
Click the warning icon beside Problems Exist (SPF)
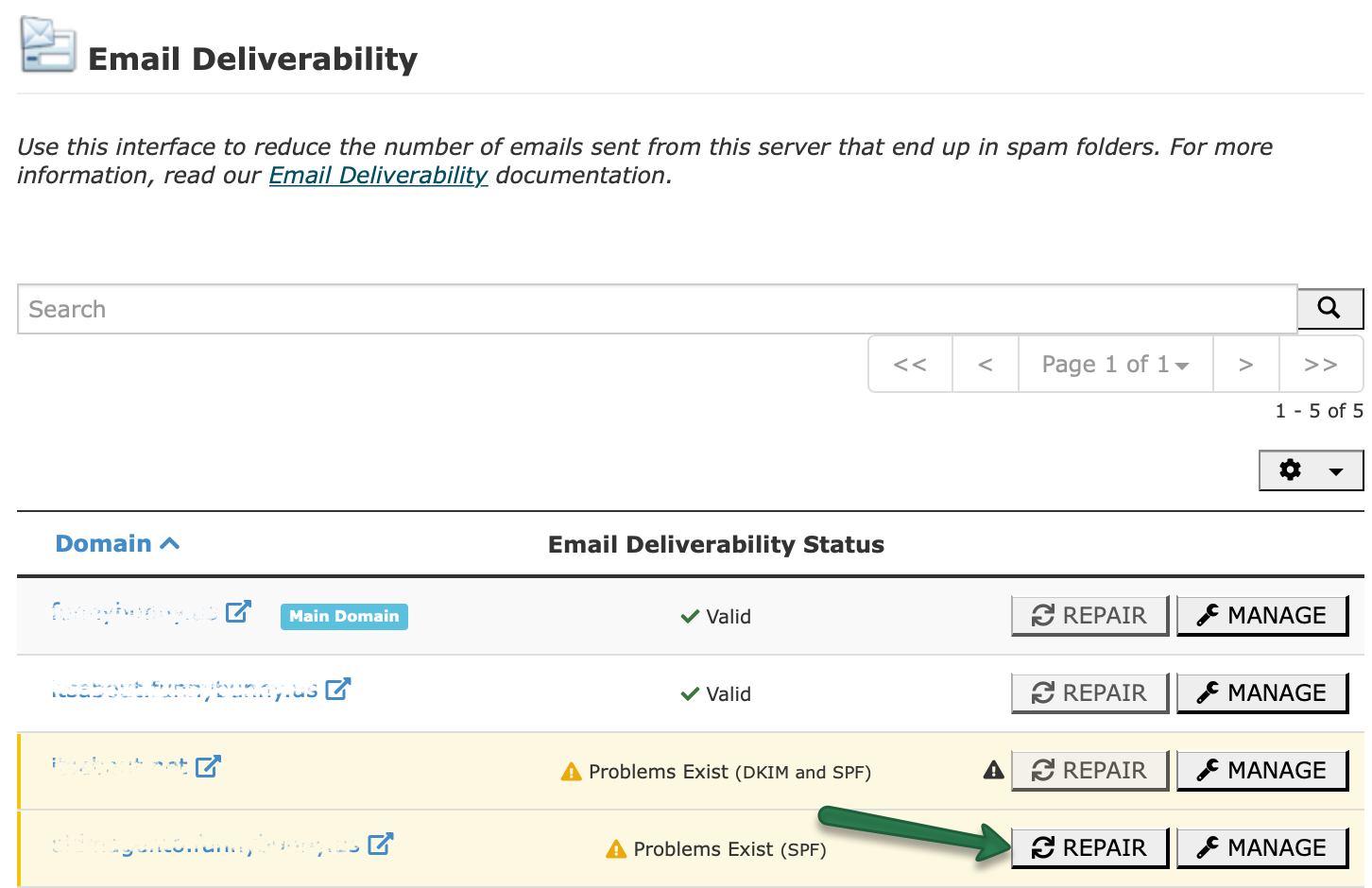(x=616, y=849)
